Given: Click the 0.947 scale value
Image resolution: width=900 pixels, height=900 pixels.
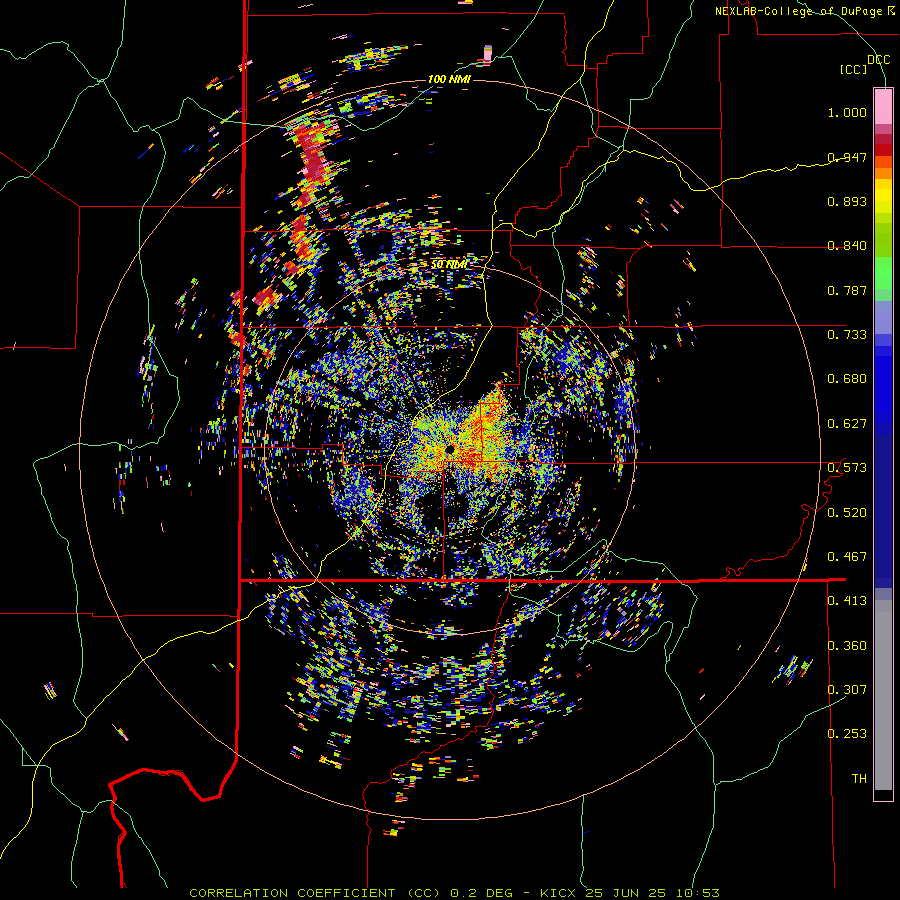Looking at the screenshot, I should pyautogui.click(x=847, y=157).
